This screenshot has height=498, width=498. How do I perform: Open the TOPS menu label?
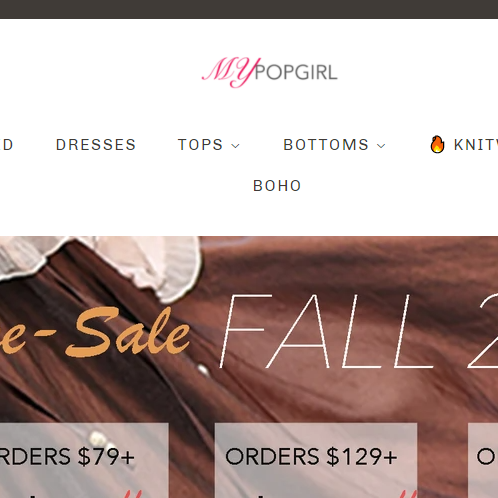200,145
